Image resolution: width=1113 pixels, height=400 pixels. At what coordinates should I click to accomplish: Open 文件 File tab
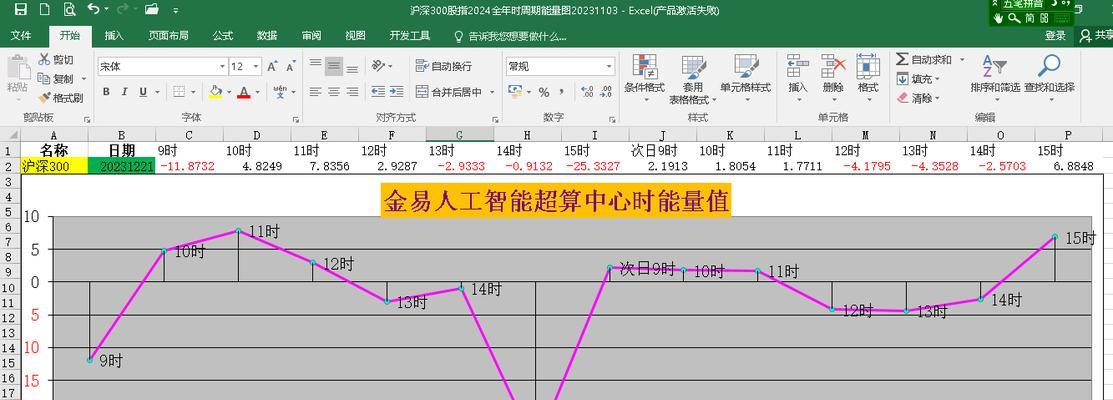[21, 35]
